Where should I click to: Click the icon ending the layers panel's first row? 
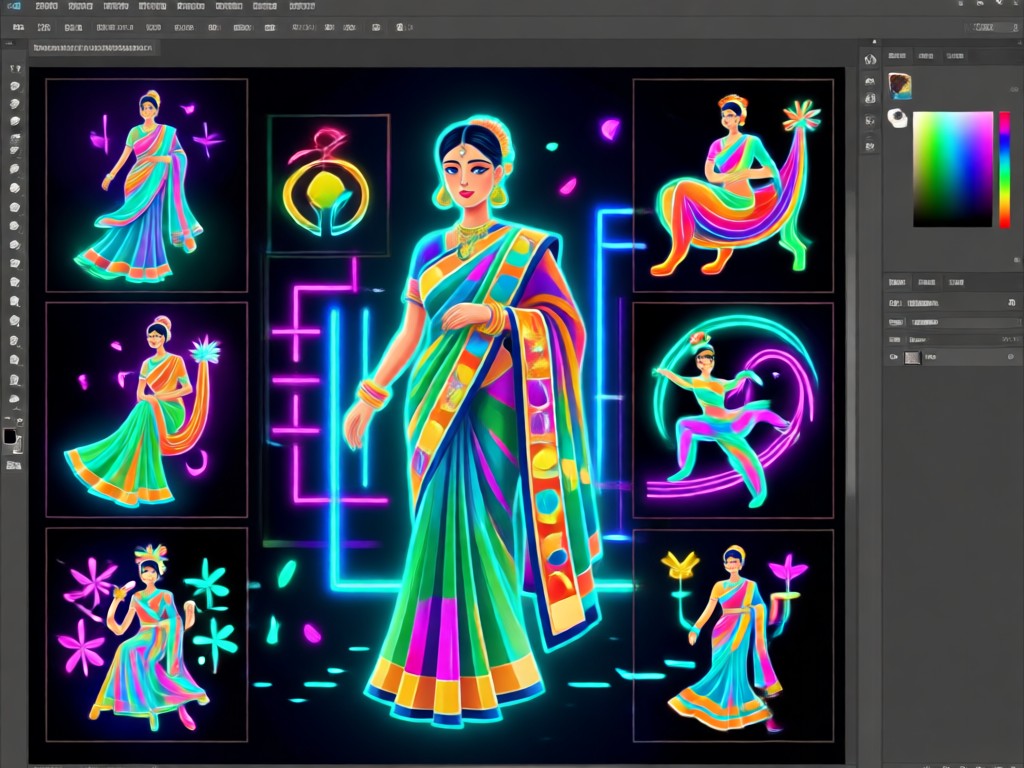point(1012,303)
